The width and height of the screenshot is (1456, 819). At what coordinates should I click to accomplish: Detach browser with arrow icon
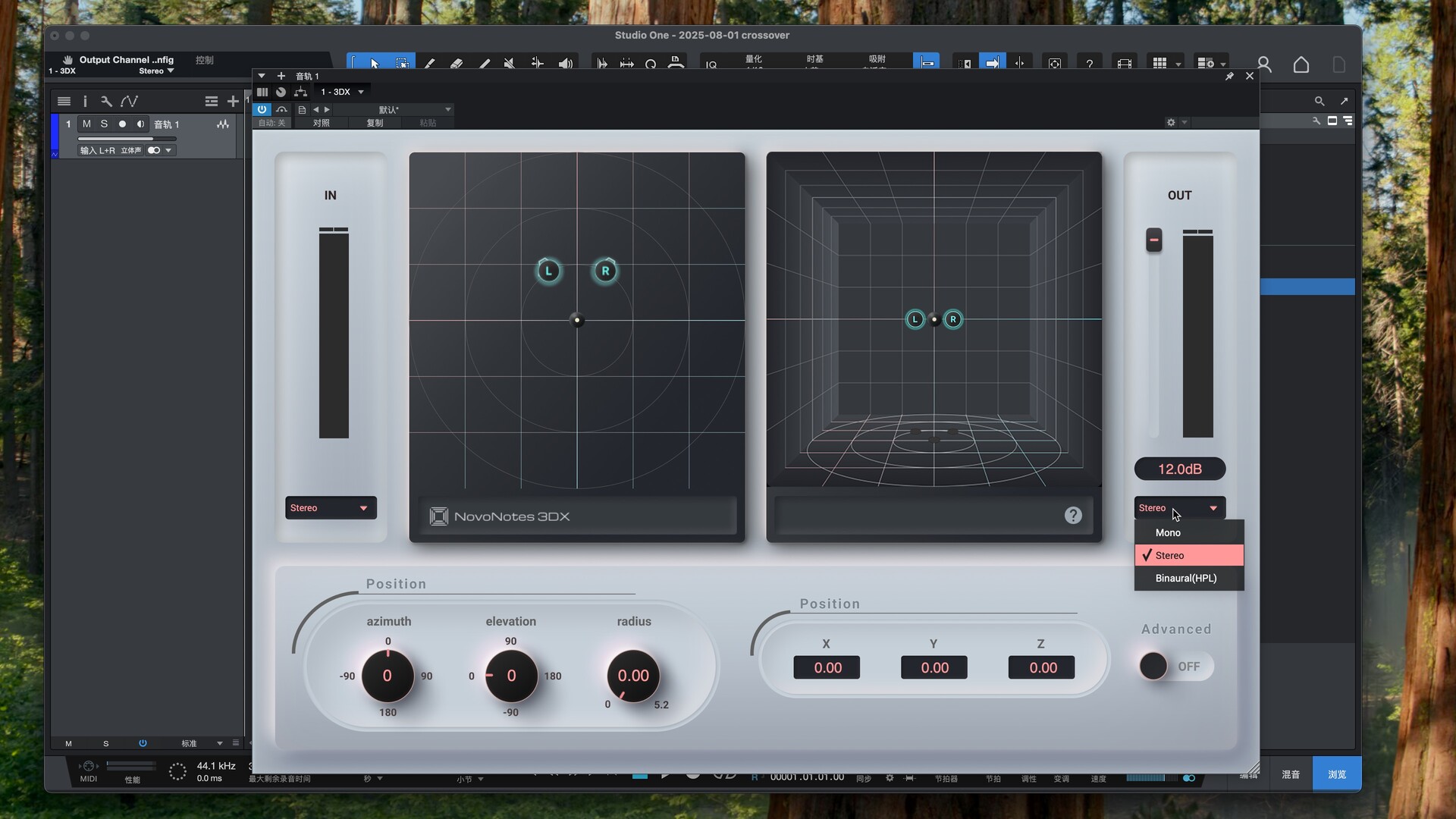click(1344, 101)
